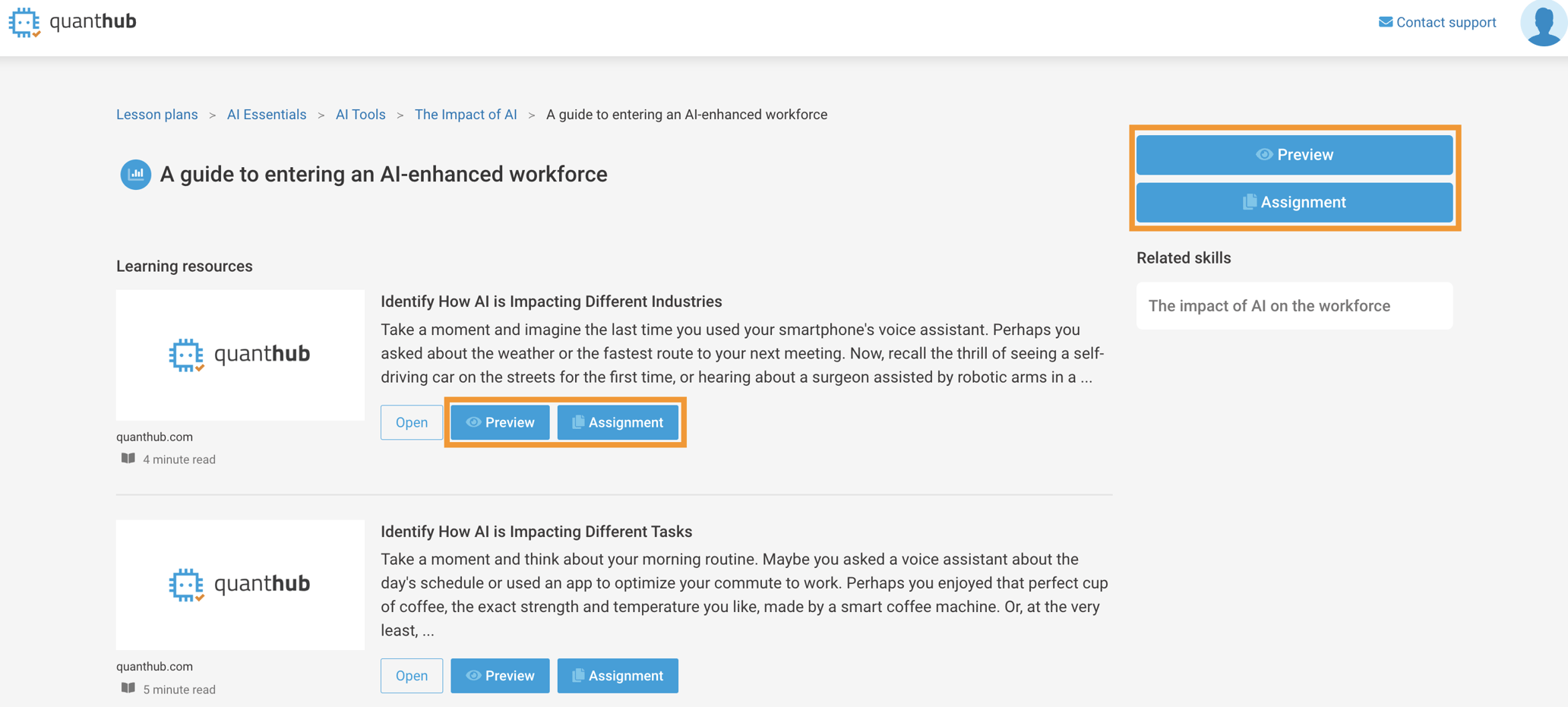Viewport: 1568px width, 707px height.
Task: Go to Lesson plans breadcrumb
Action: tap(156, 115)
